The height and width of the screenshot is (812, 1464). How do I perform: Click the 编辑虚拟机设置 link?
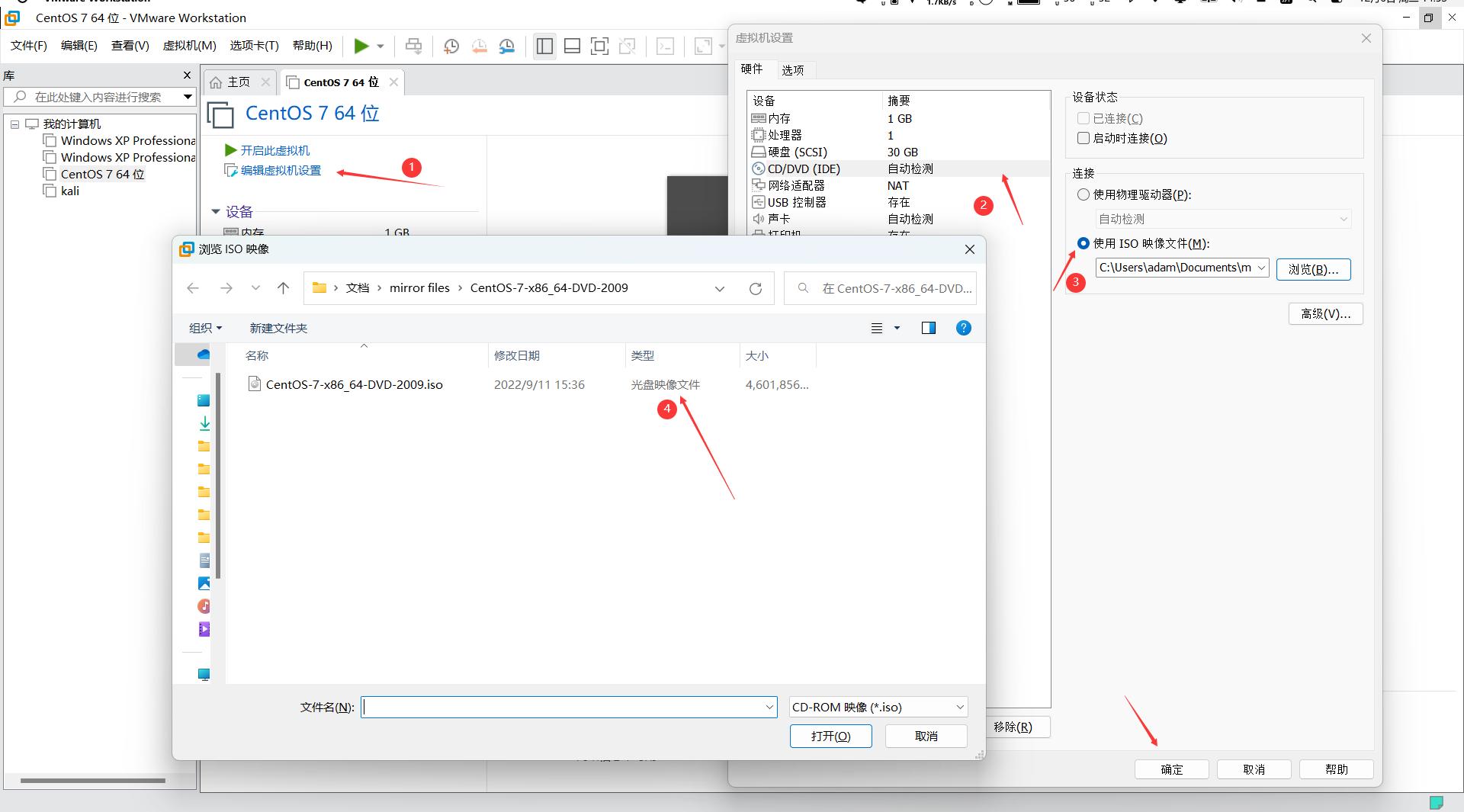281,170
